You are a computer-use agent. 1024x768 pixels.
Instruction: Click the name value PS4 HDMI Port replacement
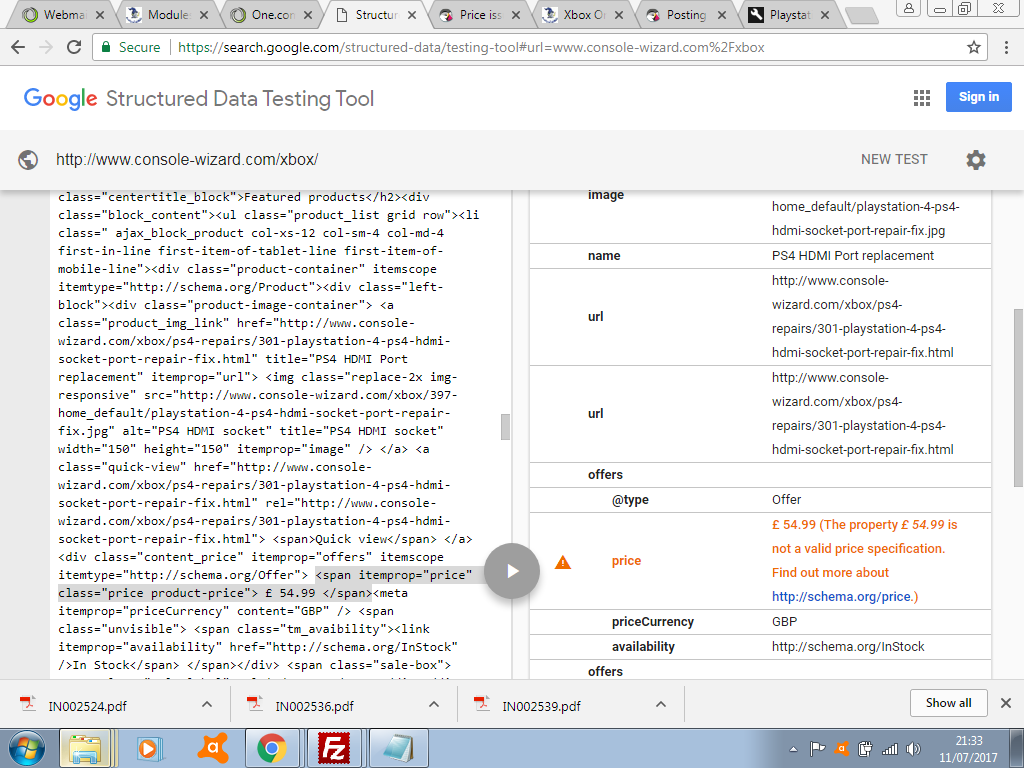tap(853, 255)
